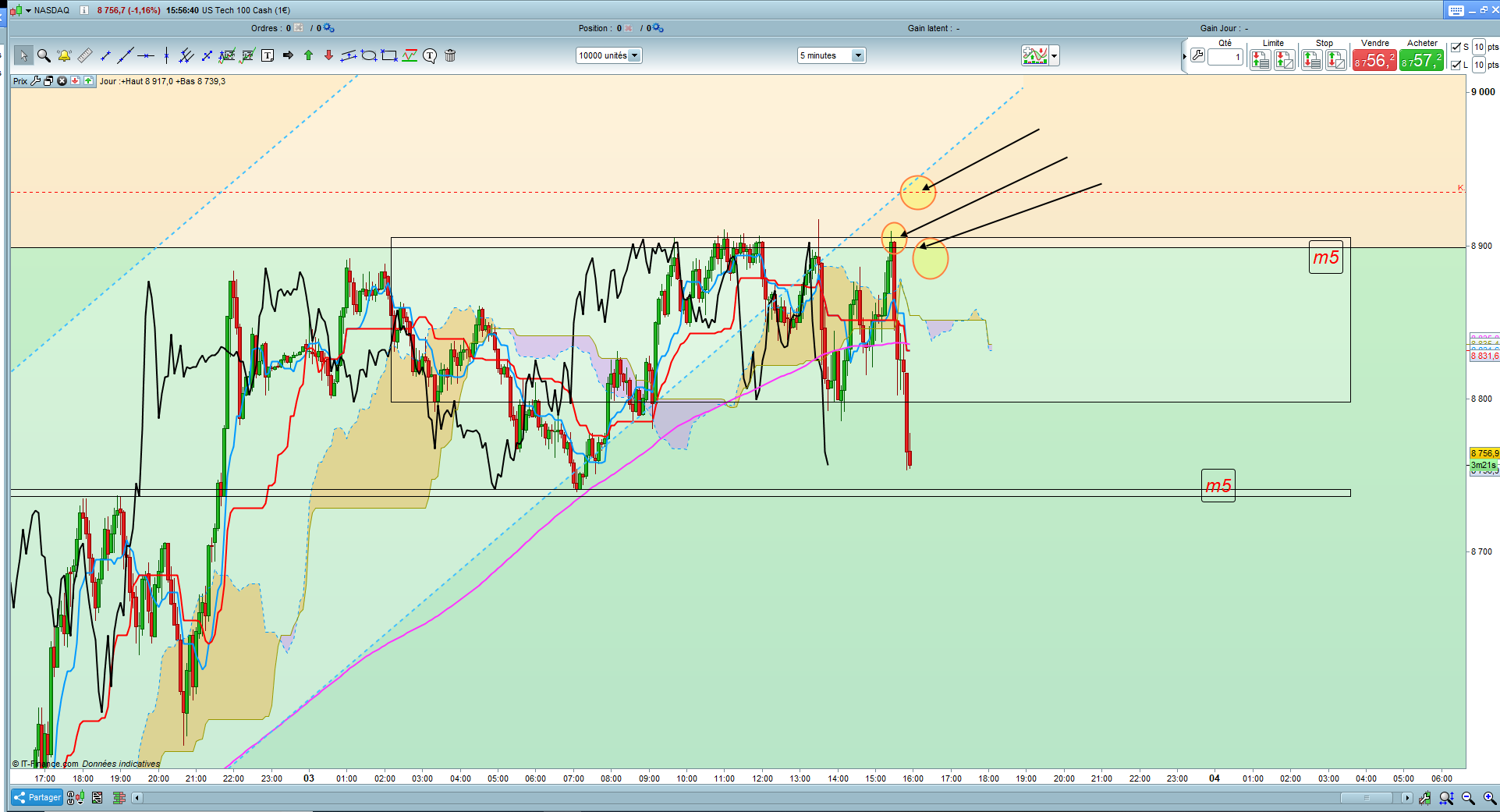Zoom in the chart at bottom right

1489,798
